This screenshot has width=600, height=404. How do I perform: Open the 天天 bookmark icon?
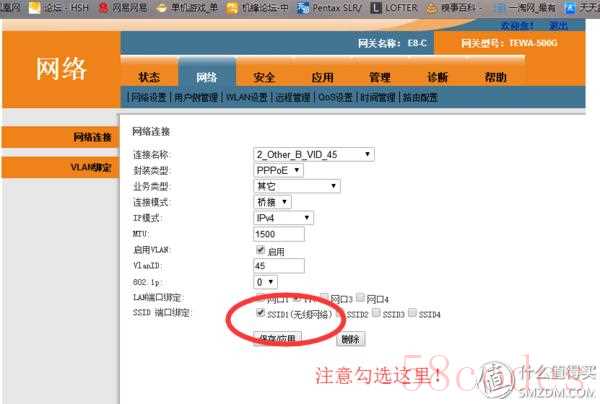(570, 8)
